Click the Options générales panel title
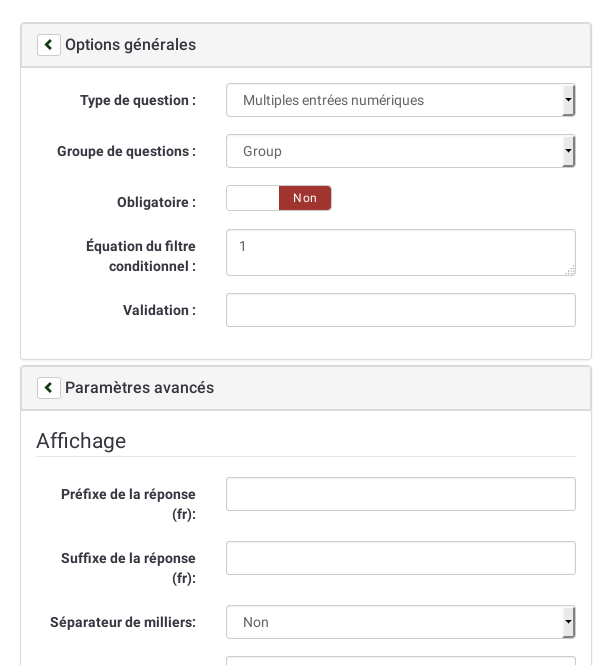 click(x=130, y=45)
